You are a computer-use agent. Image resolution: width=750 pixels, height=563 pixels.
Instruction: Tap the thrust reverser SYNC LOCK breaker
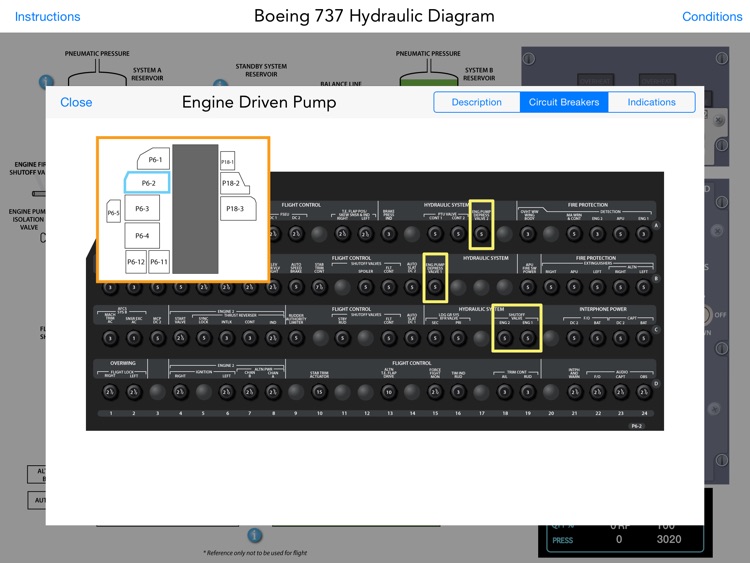coord(203,338)
